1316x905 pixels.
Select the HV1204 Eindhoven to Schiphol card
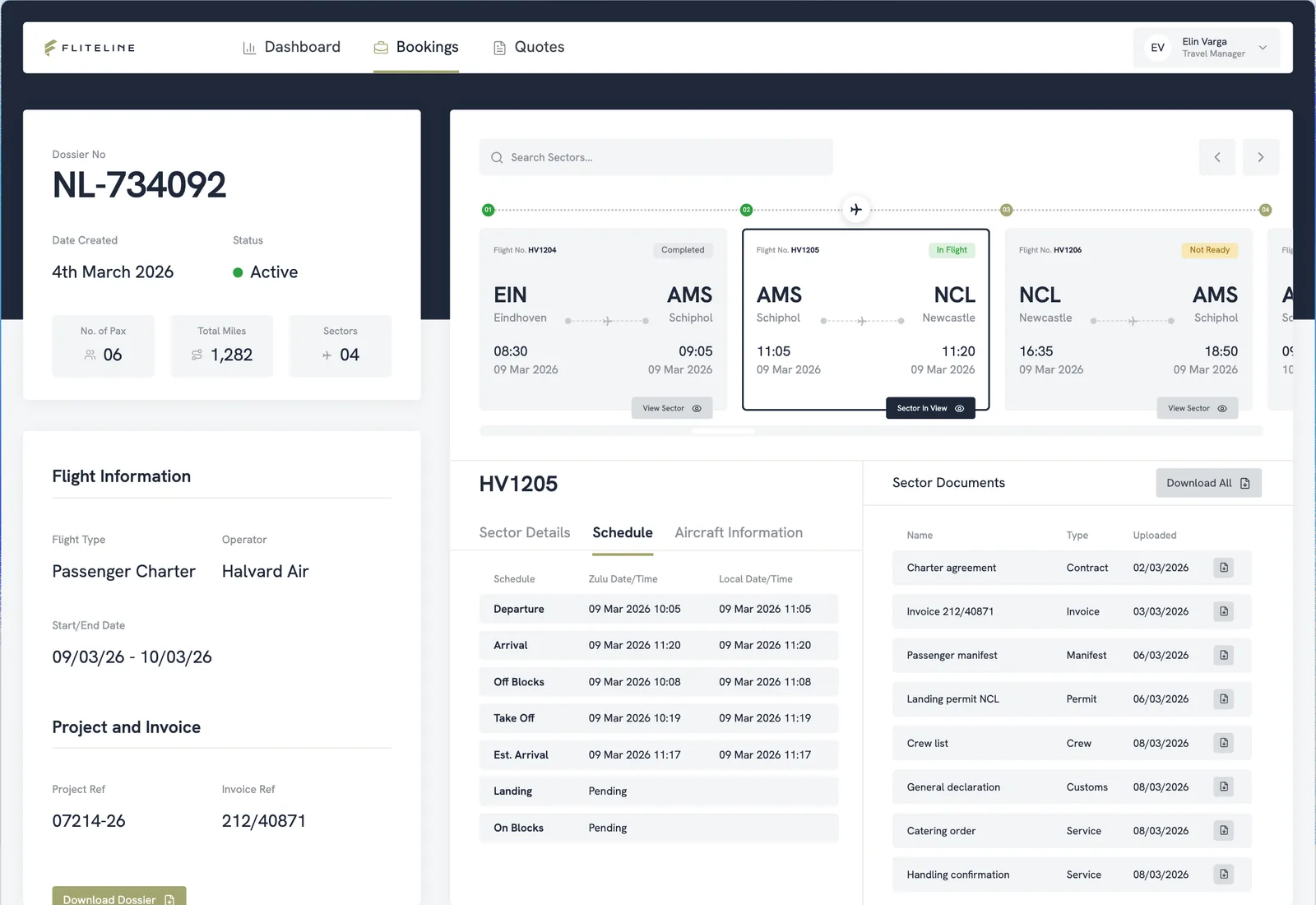coord(603,319)
